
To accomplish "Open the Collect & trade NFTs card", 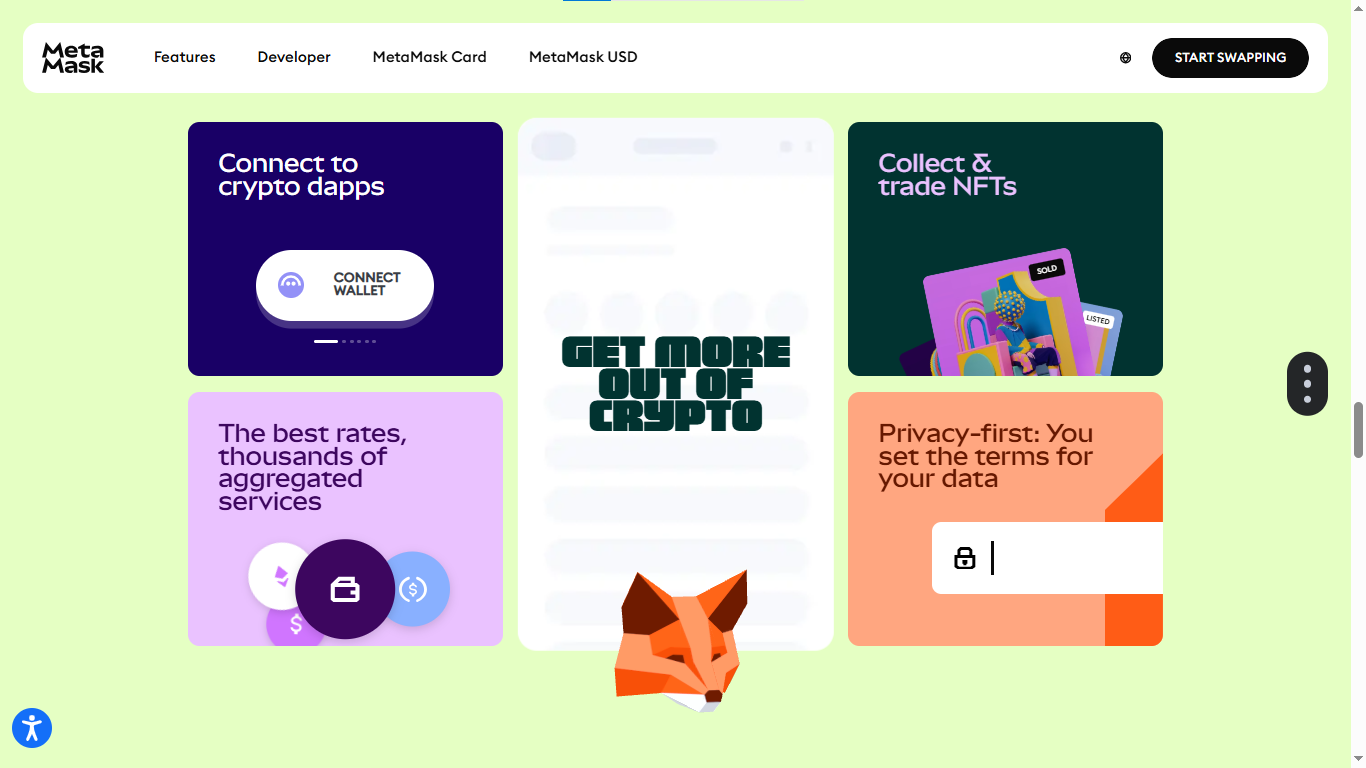I will coord(1005,249).
